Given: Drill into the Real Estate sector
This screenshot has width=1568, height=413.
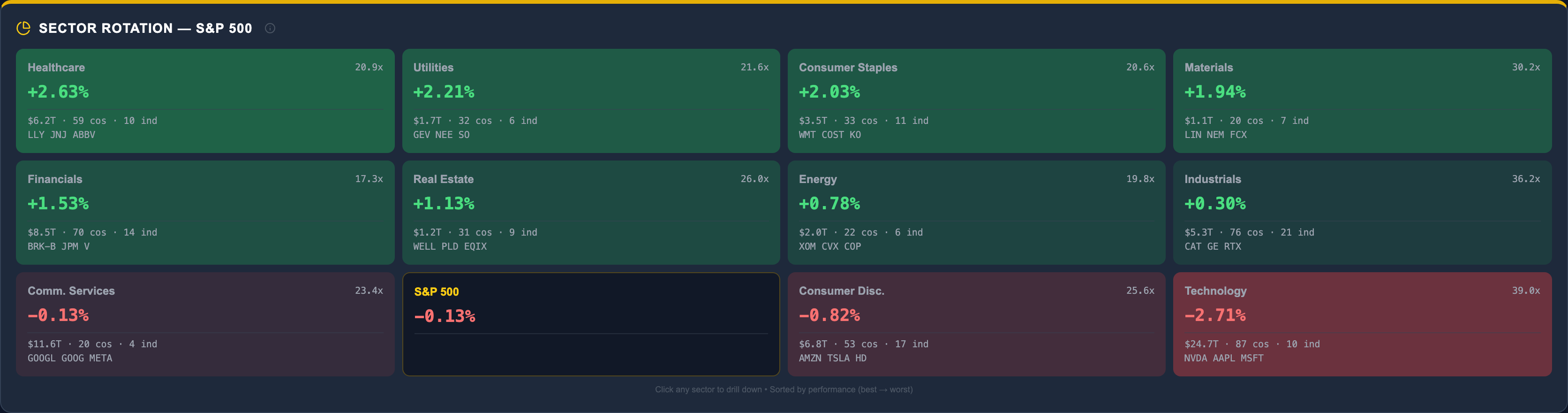Looking at the screenshot, I should point(591,212).
